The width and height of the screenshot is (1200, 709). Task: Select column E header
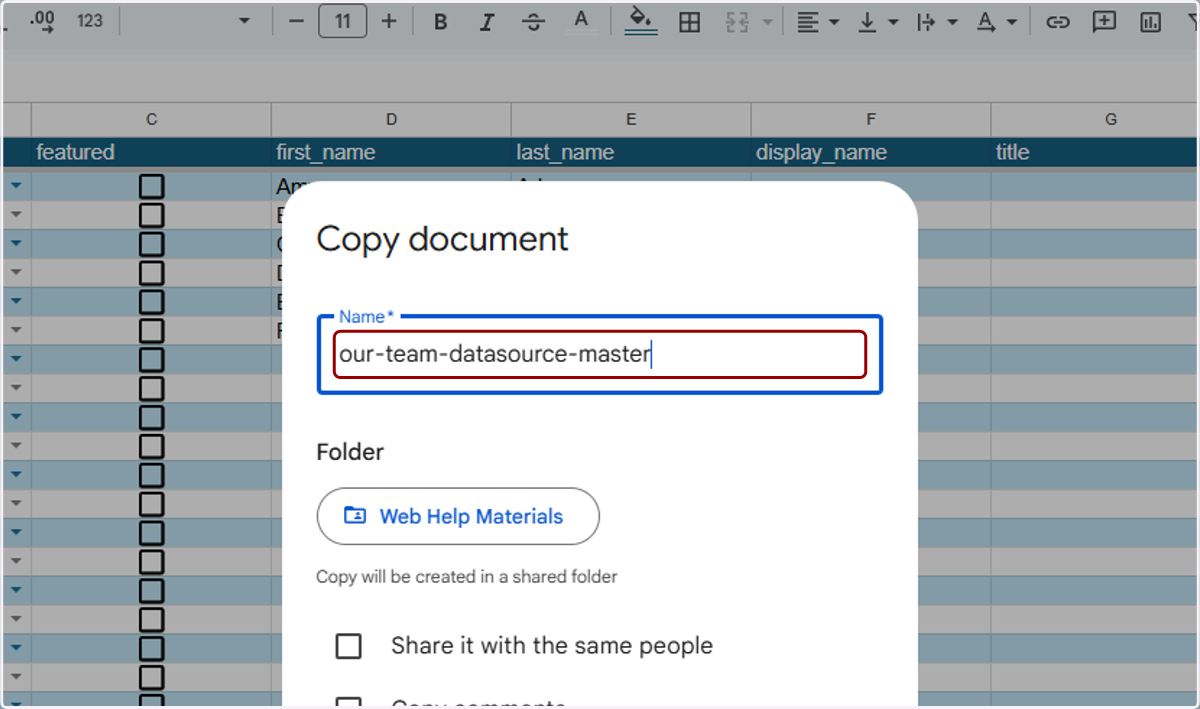coord(631,120)
